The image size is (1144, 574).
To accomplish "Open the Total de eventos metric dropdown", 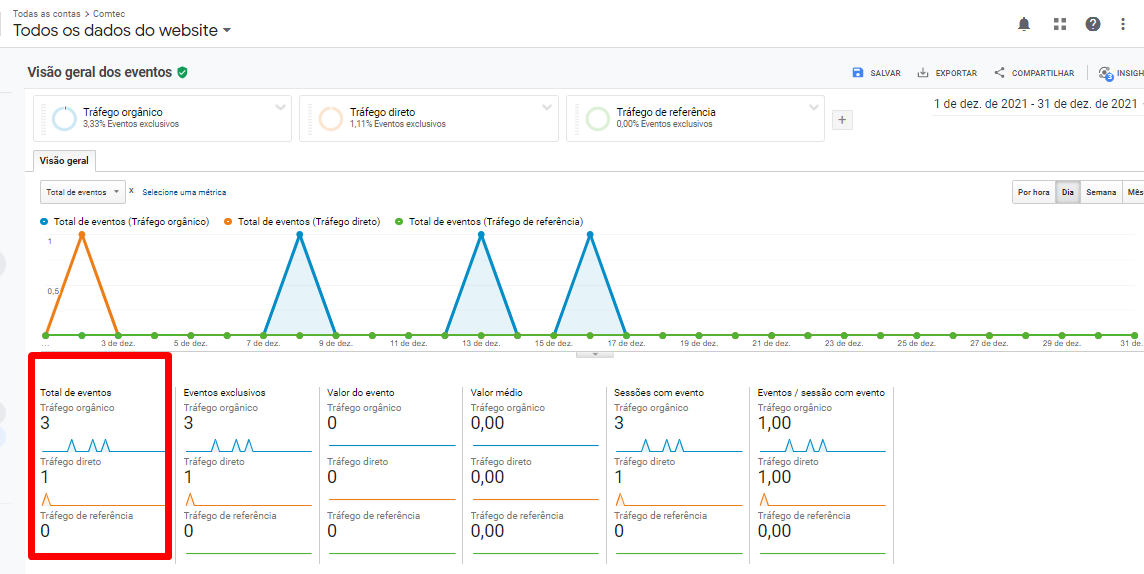I will tap(82, 192).
